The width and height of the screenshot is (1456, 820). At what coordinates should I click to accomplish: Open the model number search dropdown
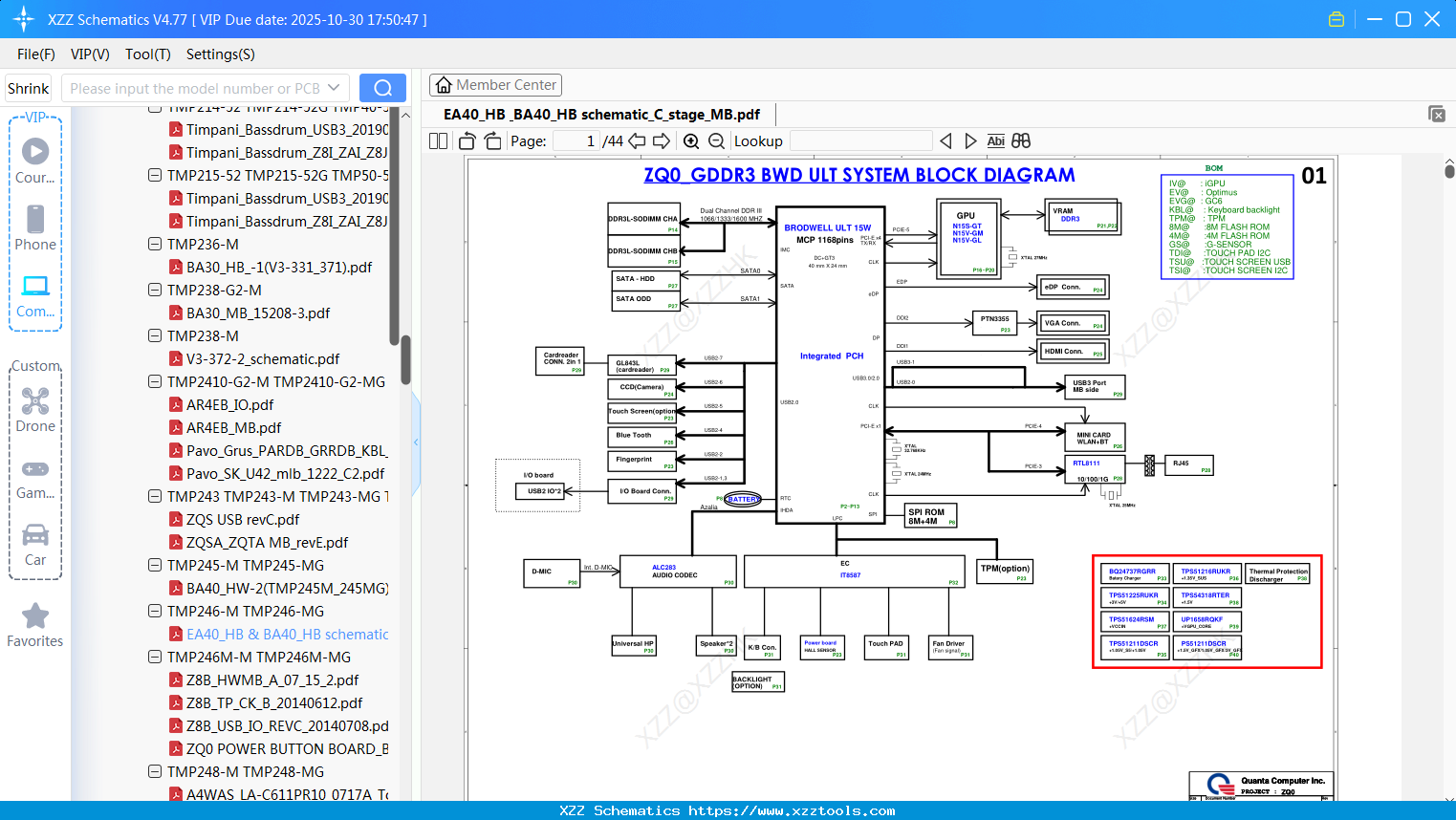pos(334,88)
